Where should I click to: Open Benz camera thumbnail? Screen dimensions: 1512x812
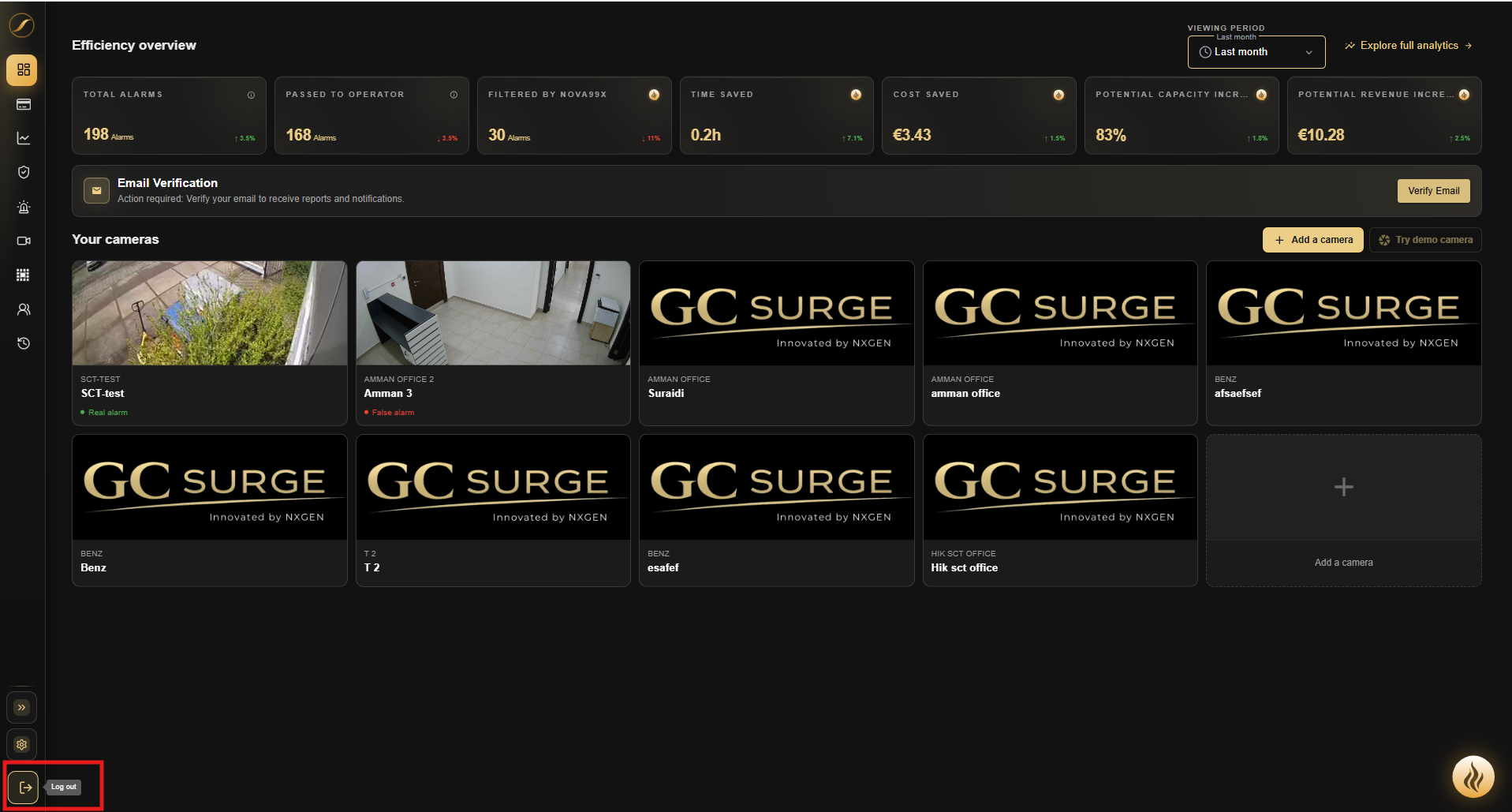209,488
